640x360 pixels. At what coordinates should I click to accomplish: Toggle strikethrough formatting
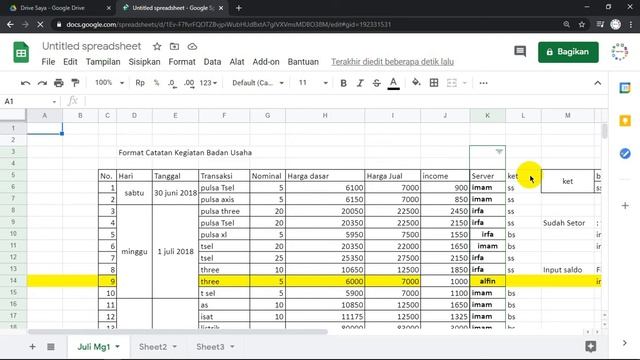(376, 83)
